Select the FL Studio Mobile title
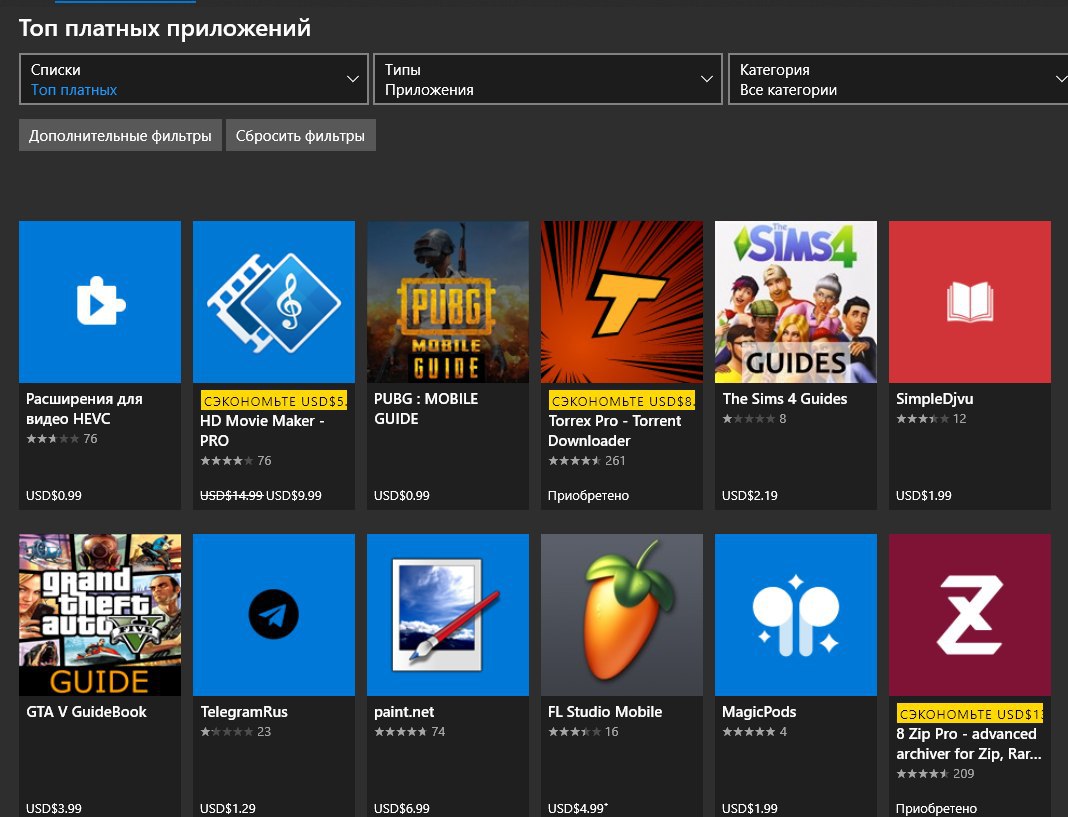This screenshot has height=817, width=1068. (605, 711)
